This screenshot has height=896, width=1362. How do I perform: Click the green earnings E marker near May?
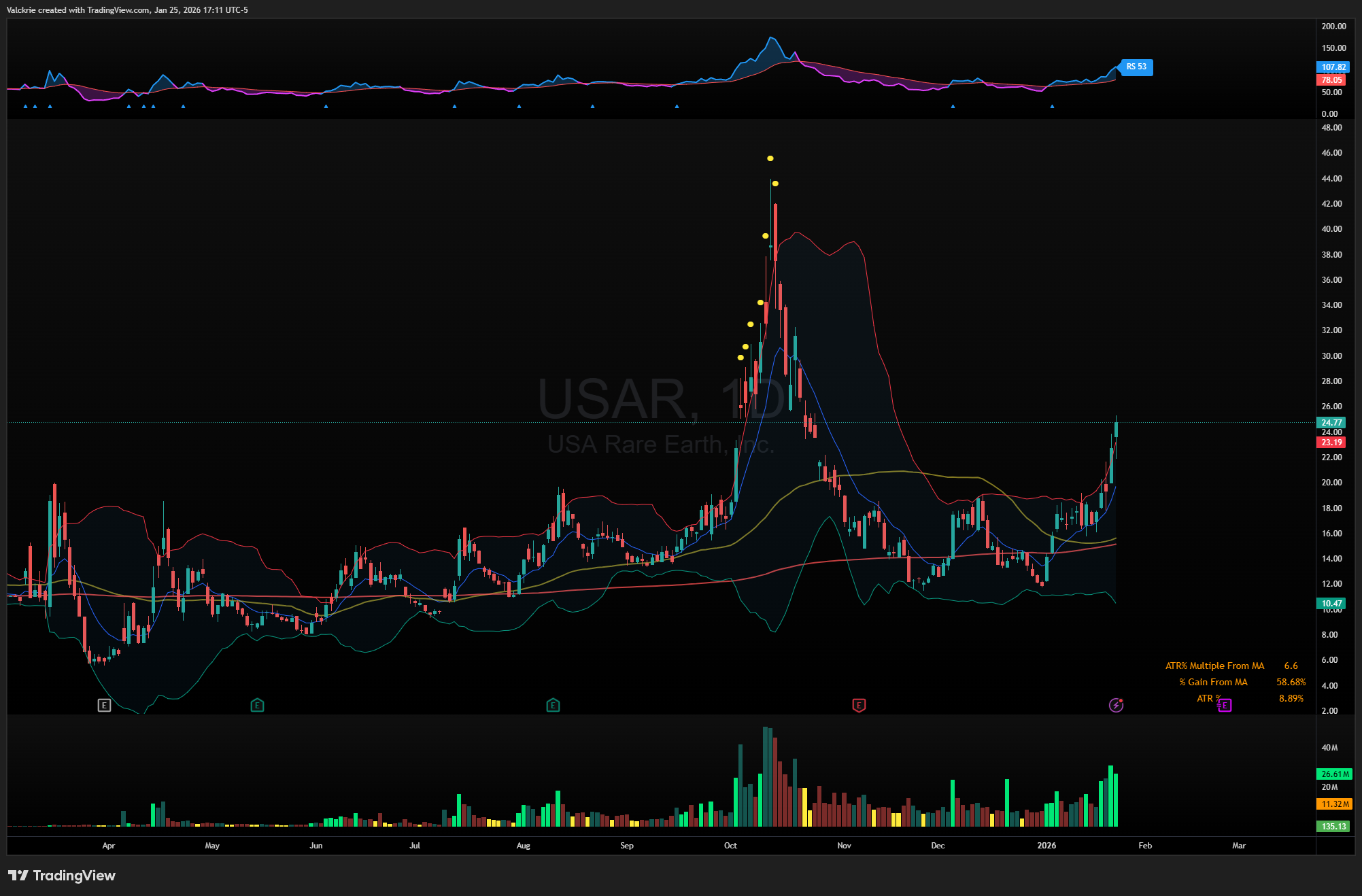point(257,706)
